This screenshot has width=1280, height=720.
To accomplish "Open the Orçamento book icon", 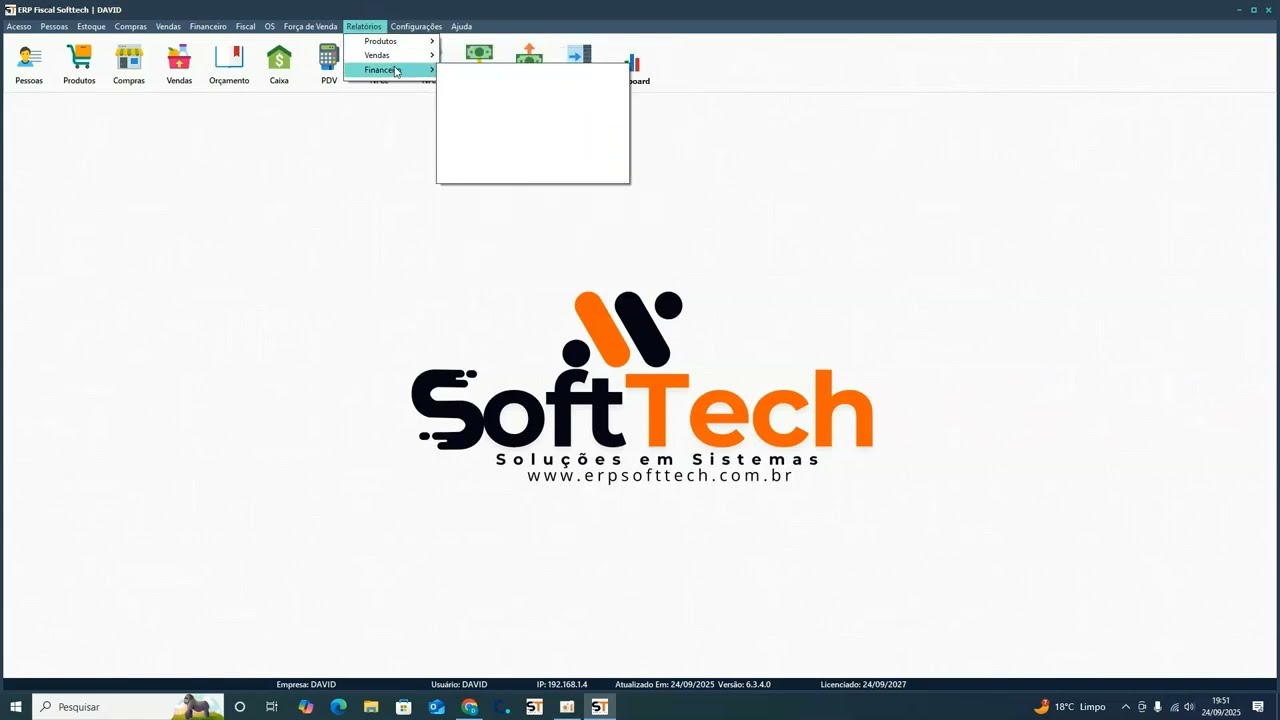I will tap(229, 65).
